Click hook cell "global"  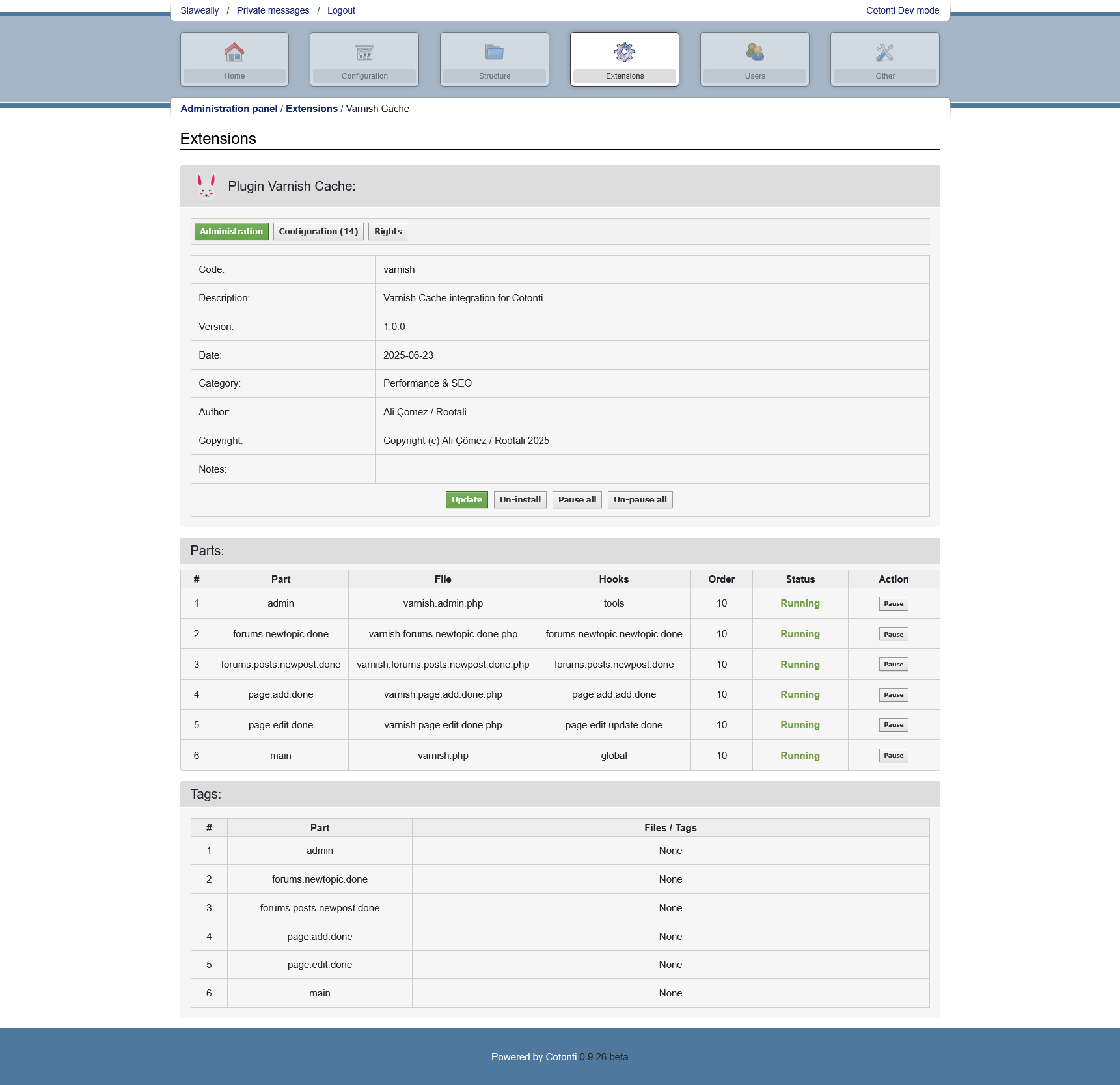614,756
